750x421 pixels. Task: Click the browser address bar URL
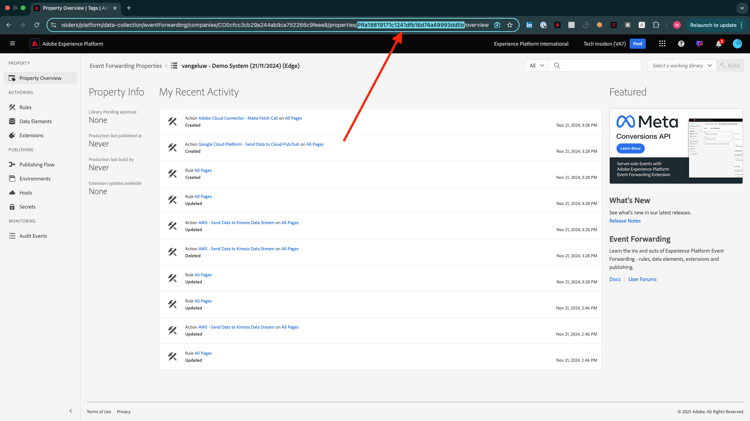click(x=275, y=25)
